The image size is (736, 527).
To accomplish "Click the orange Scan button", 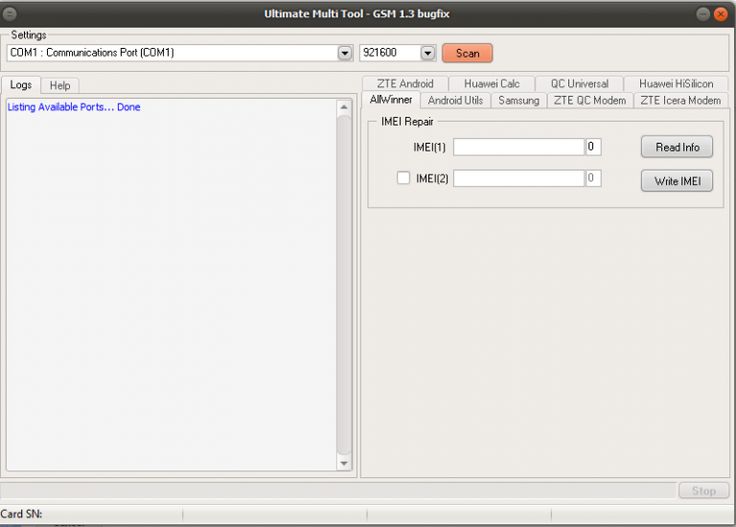I will [467, 53].
